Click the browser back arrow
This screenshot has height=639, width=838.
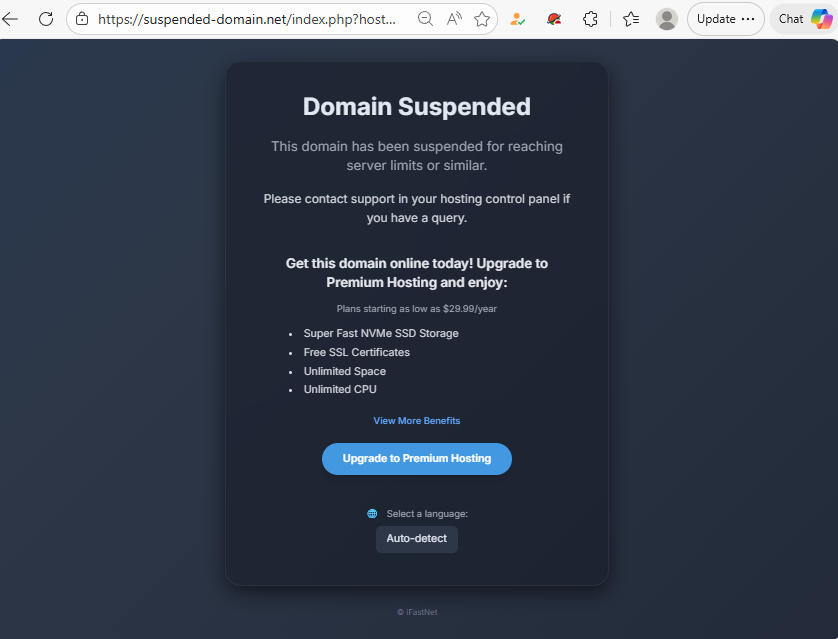(x=11, y=19)
